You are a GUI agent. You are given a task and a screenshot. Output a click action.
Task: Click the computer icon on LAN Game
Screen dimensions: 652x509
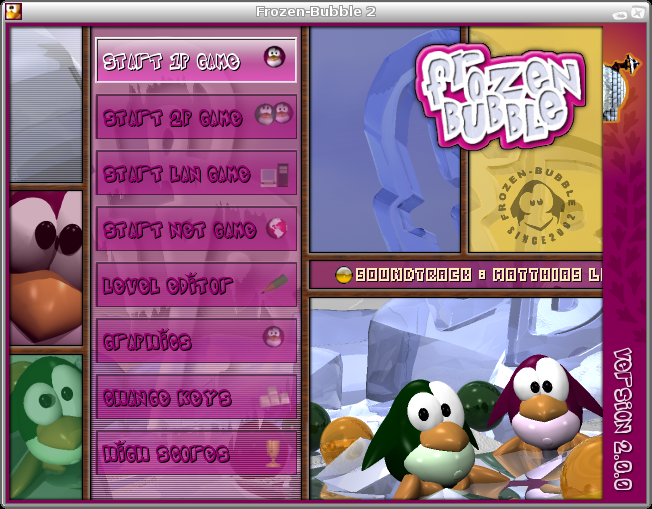(275, 175)
